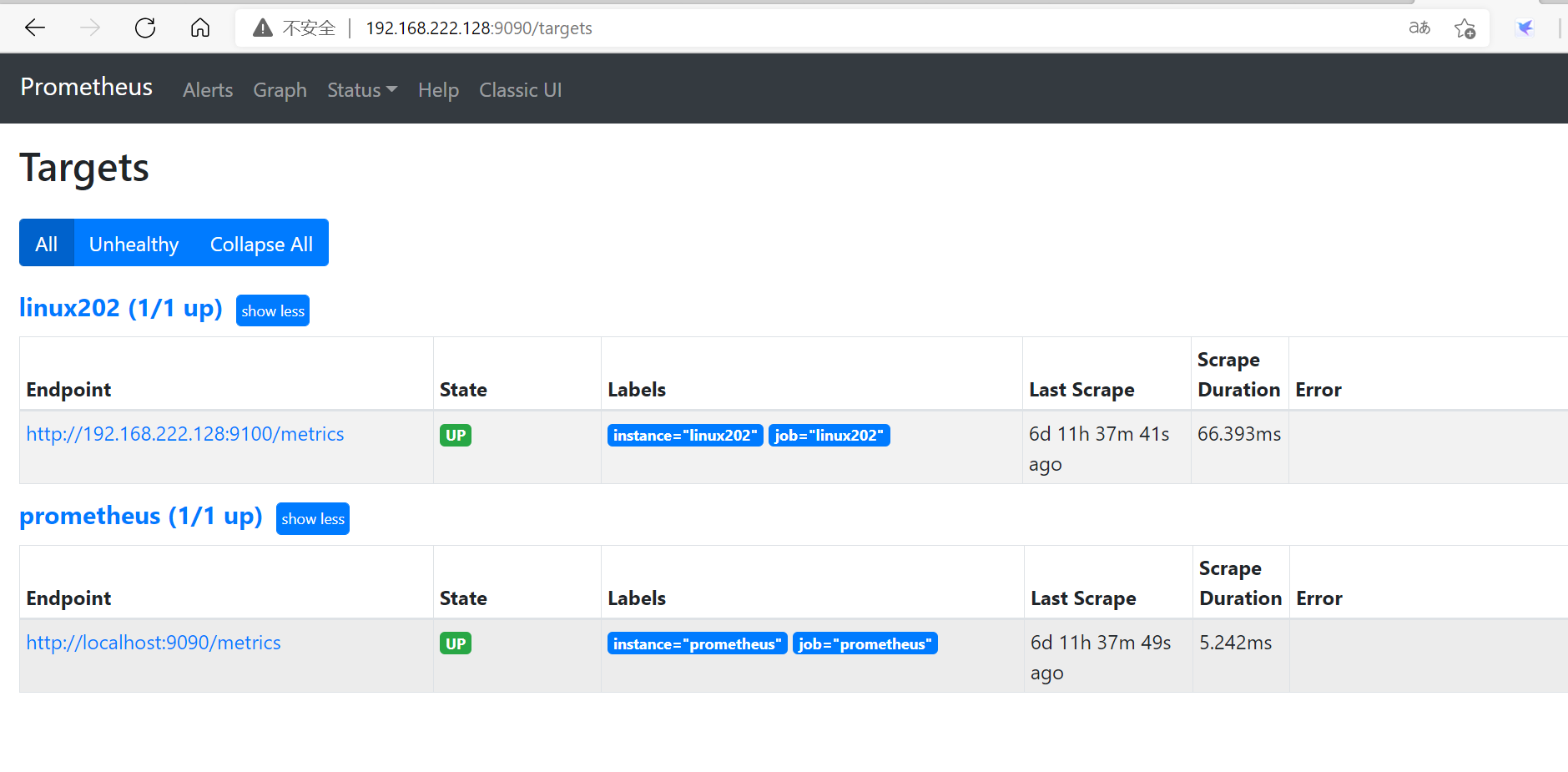This screenshot has height=772, width=1568.
Task: Click the Collapse All button
Action: (x=261, y=243)
